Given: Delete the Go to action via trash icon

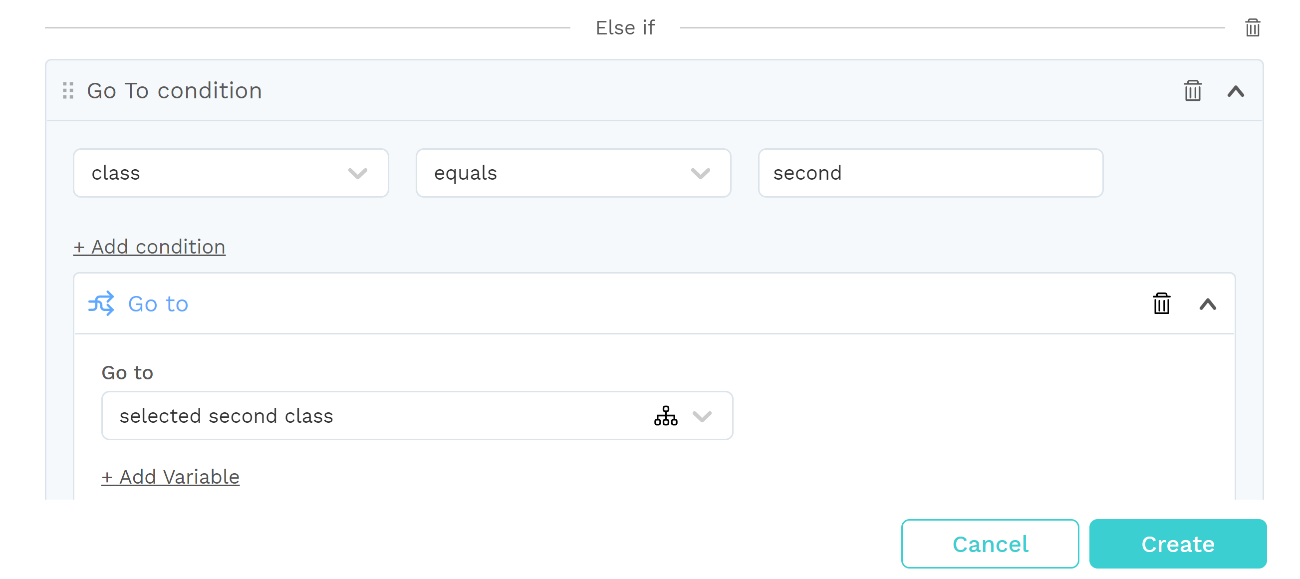Looking at the screenshot, I should pyautogui.click(x=1161, y=304).
